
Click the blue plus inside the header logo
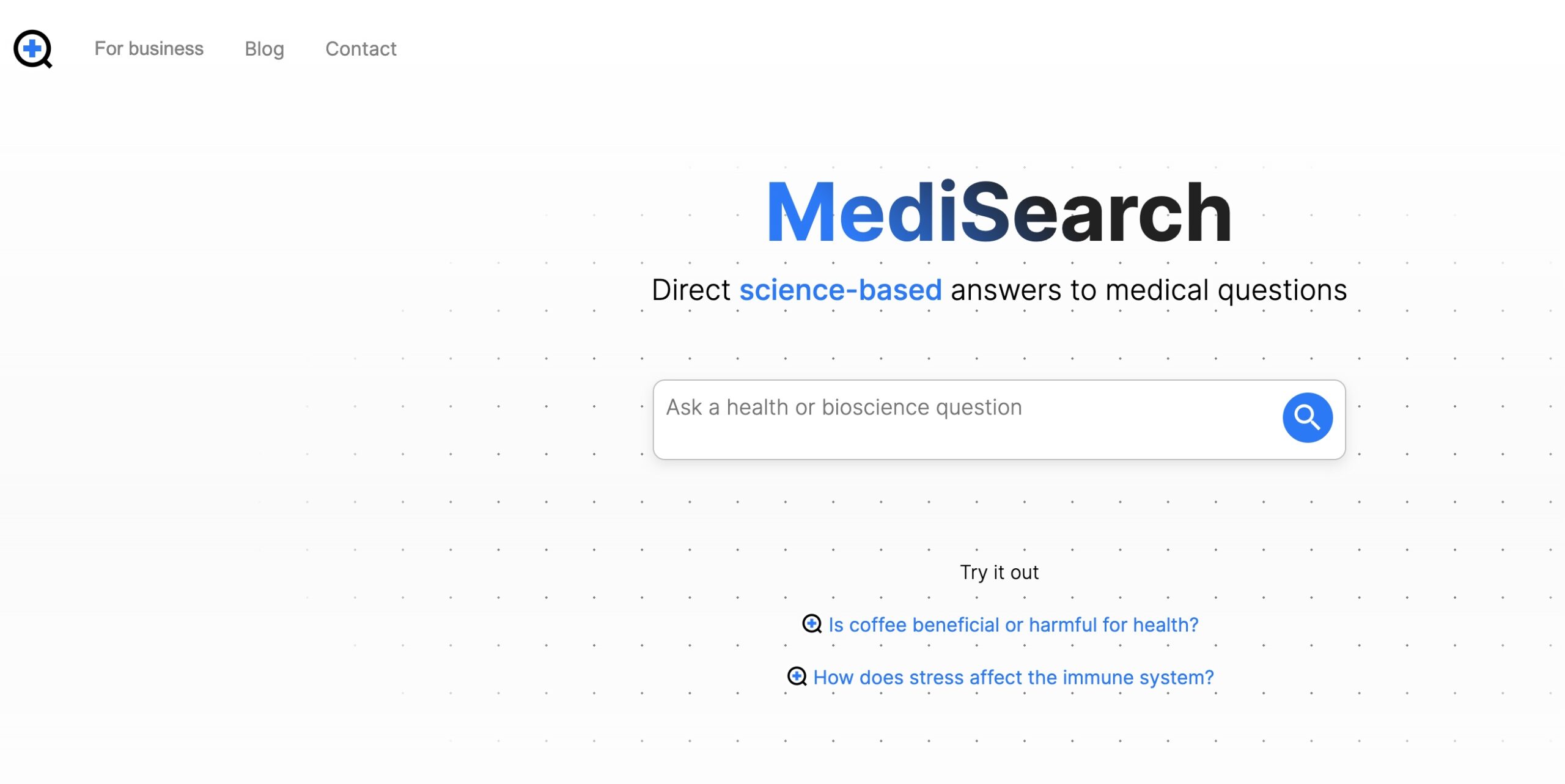pos(31,47)
